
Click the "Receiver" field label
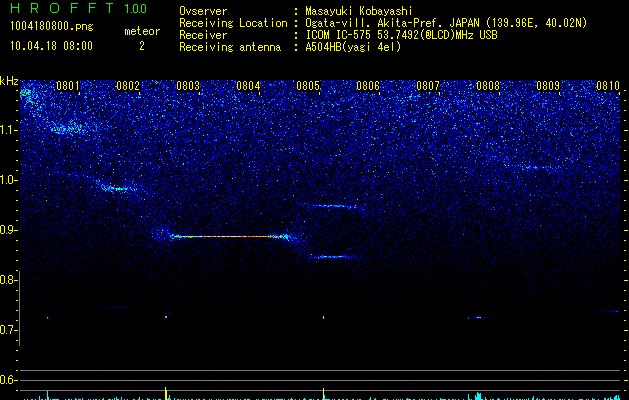(203, 35)
